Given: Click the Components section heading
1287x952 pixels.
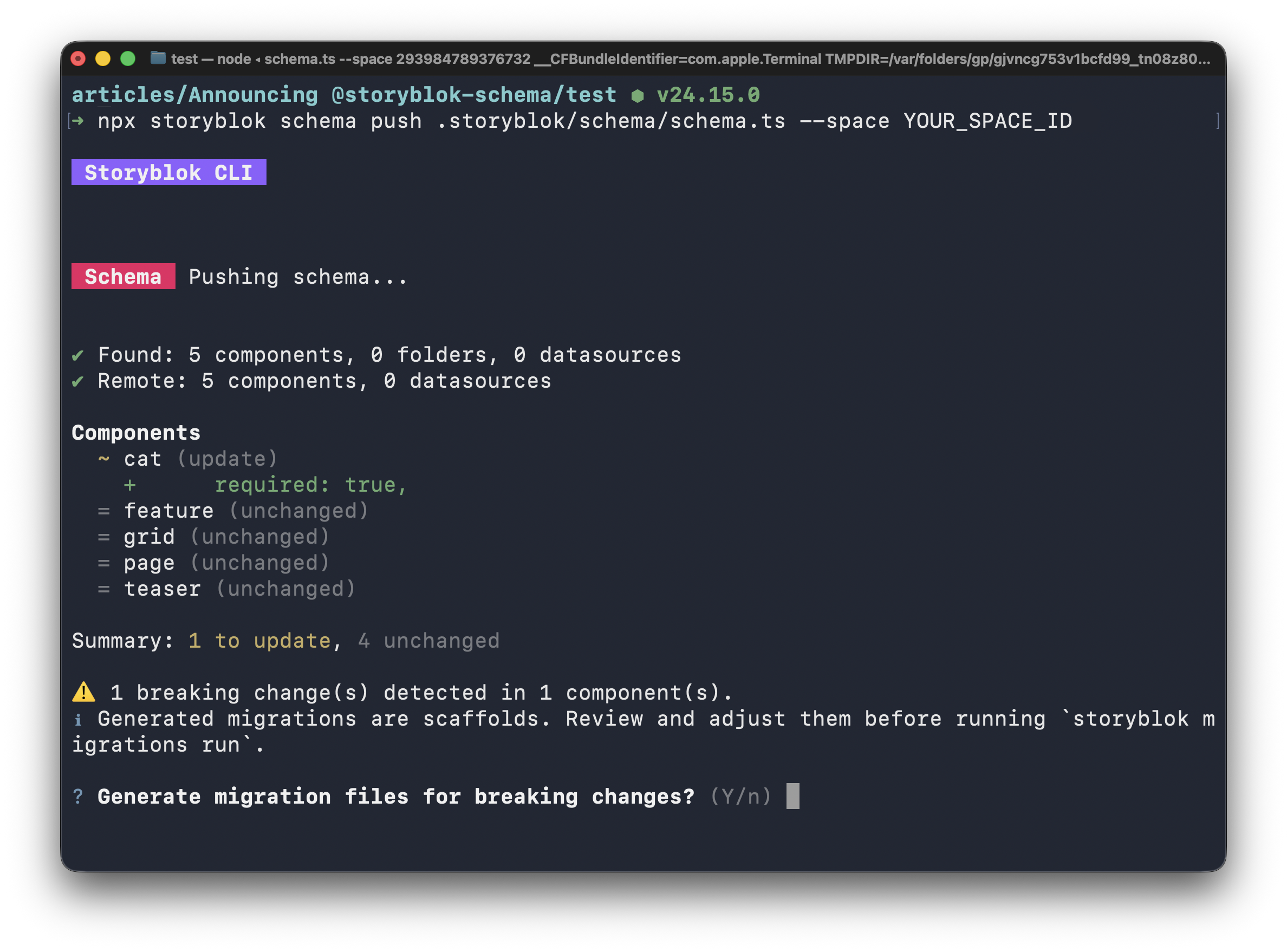Looking at the screenshot, I should (136, 433).
